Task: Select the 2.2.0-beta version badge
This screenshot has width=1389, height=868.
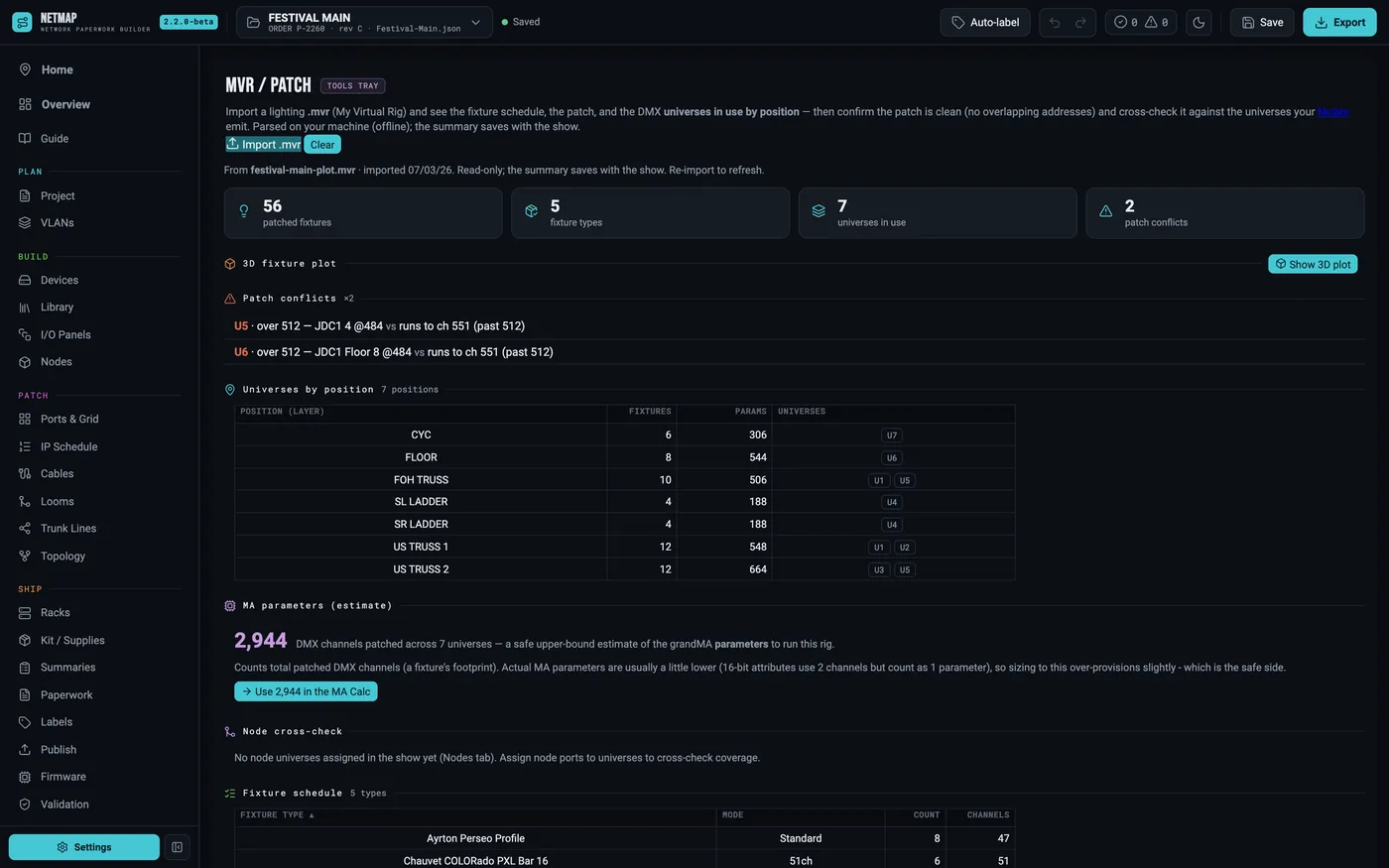Action: [x=189, y=22]
